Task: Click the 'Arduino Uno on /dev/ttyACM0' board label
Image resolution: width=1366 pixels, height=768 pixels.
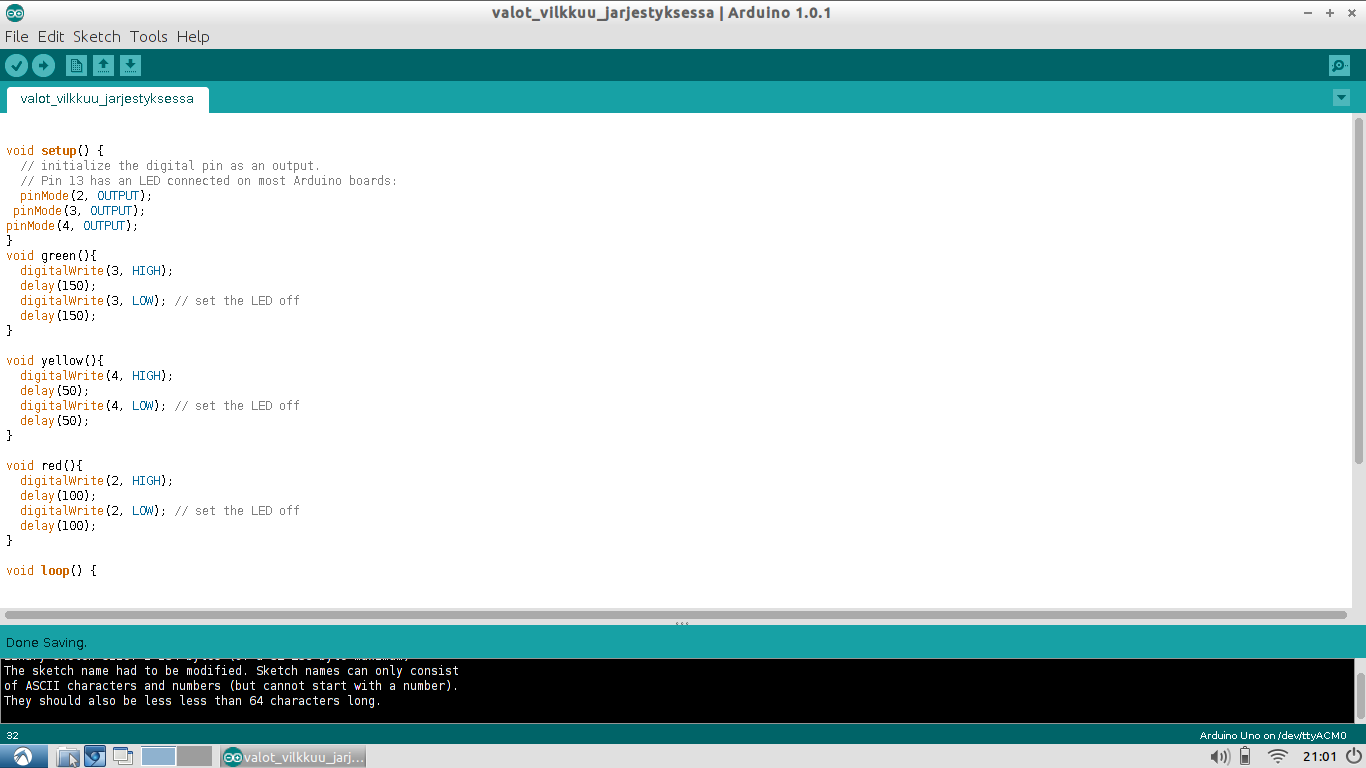Action: (x=1273, y=735)
